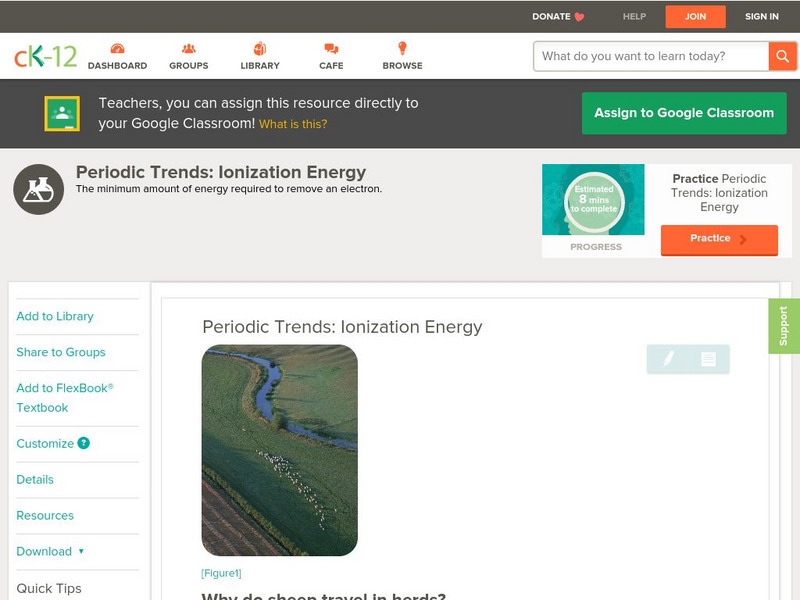Screen dimensions: 800x600
Task: Click the chemistry flask subject icon
Action: pyautogui.click(x=38, y=189)
